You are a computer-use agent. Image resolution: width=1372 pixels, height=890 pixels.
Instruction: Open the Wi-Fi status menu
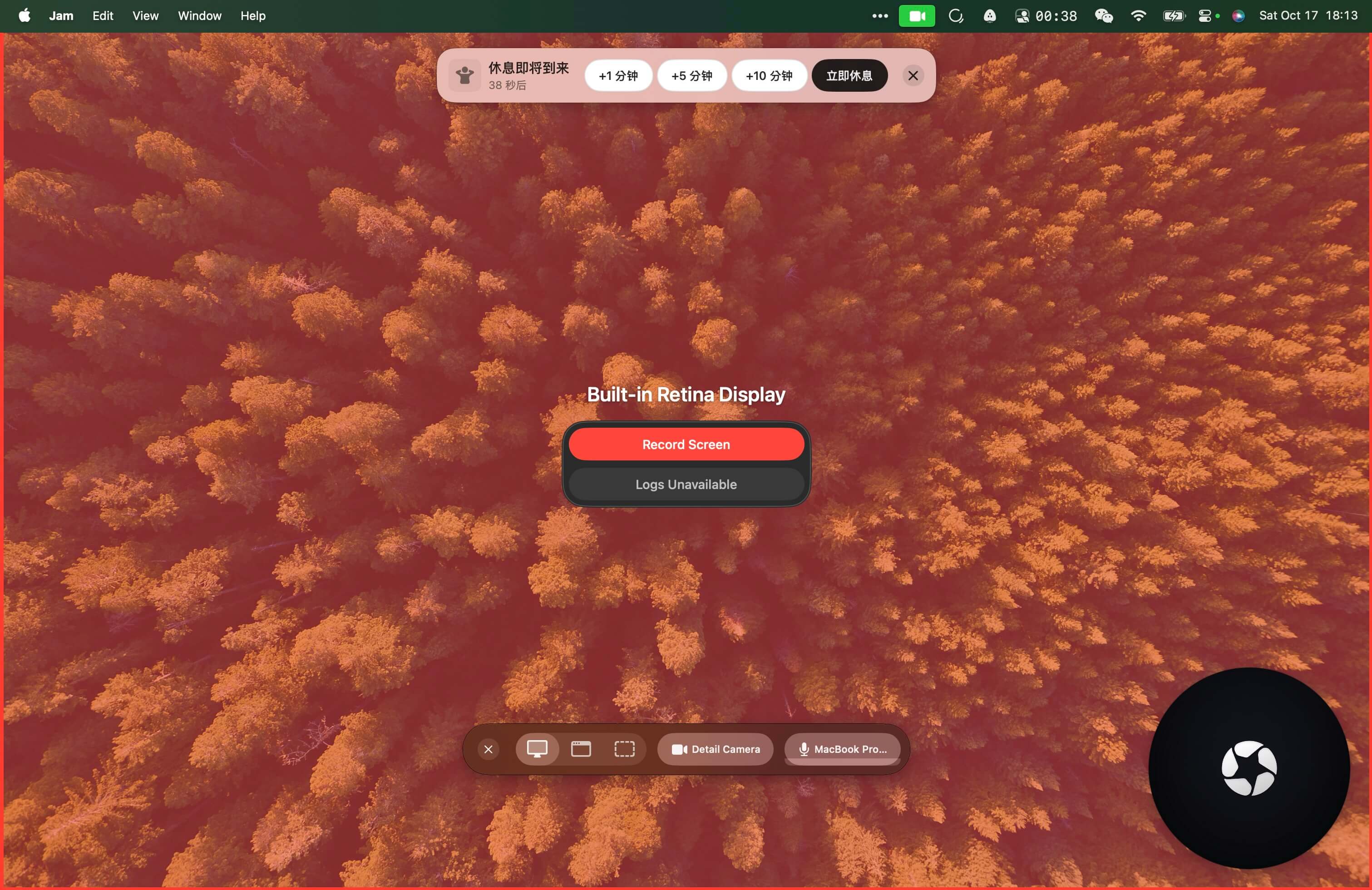point(1138,16)
